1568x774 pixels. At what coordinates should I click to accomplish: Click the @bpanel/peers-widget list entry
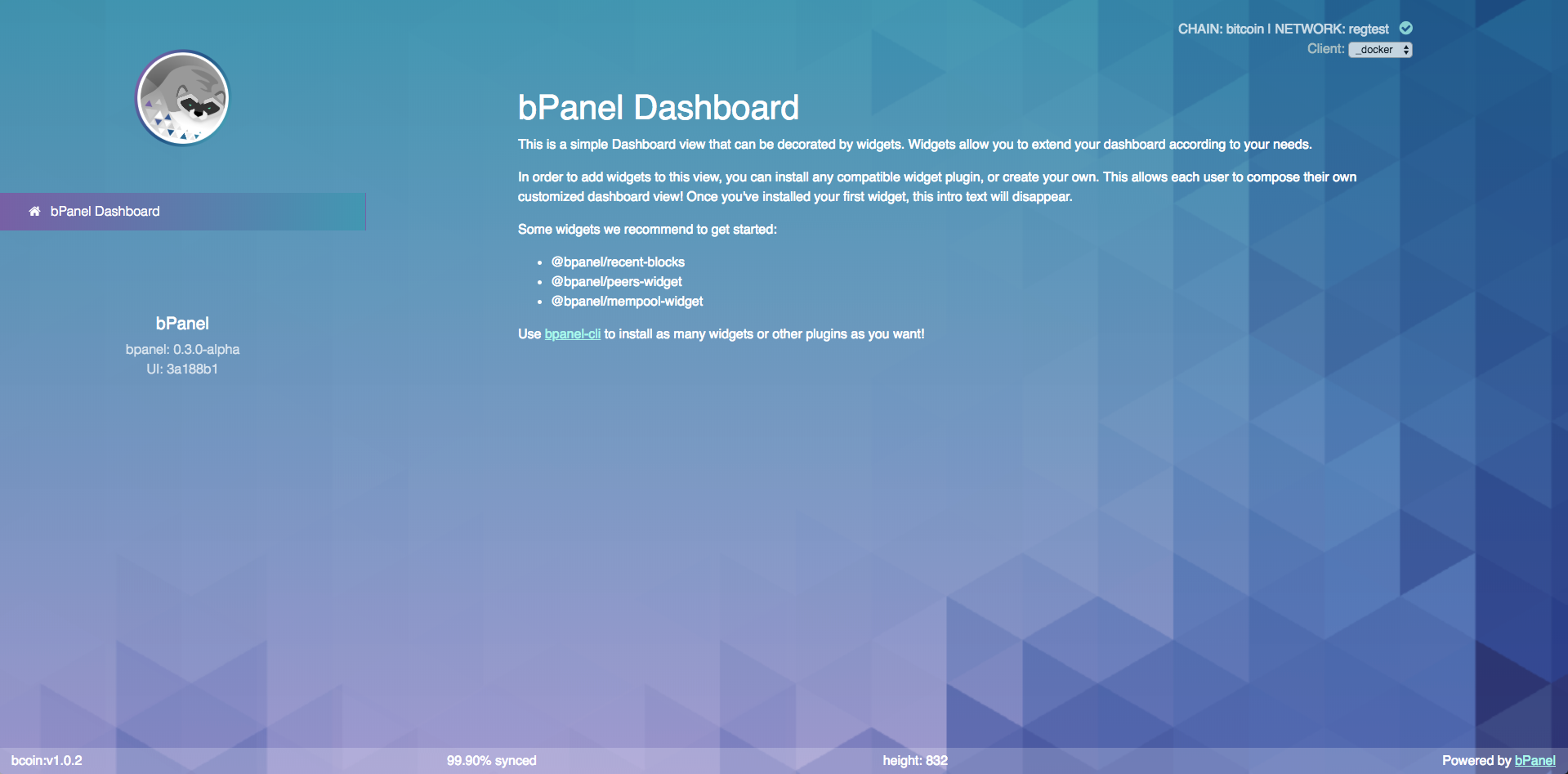(616, 282)
